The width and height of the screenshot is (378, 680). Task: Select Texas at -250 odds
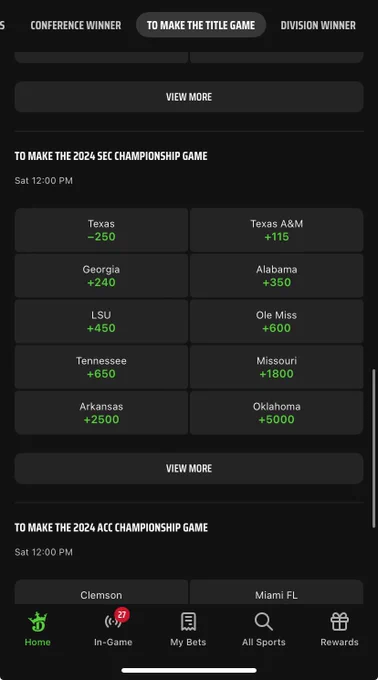tap(101, 230)
